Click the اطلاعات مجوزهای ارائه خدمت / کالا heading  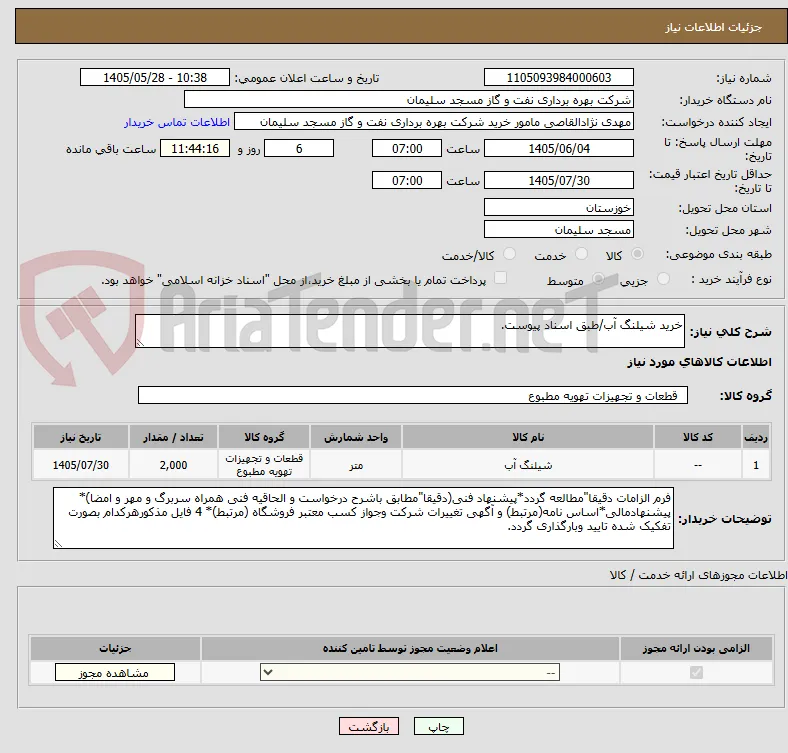(x=698, y=575)
